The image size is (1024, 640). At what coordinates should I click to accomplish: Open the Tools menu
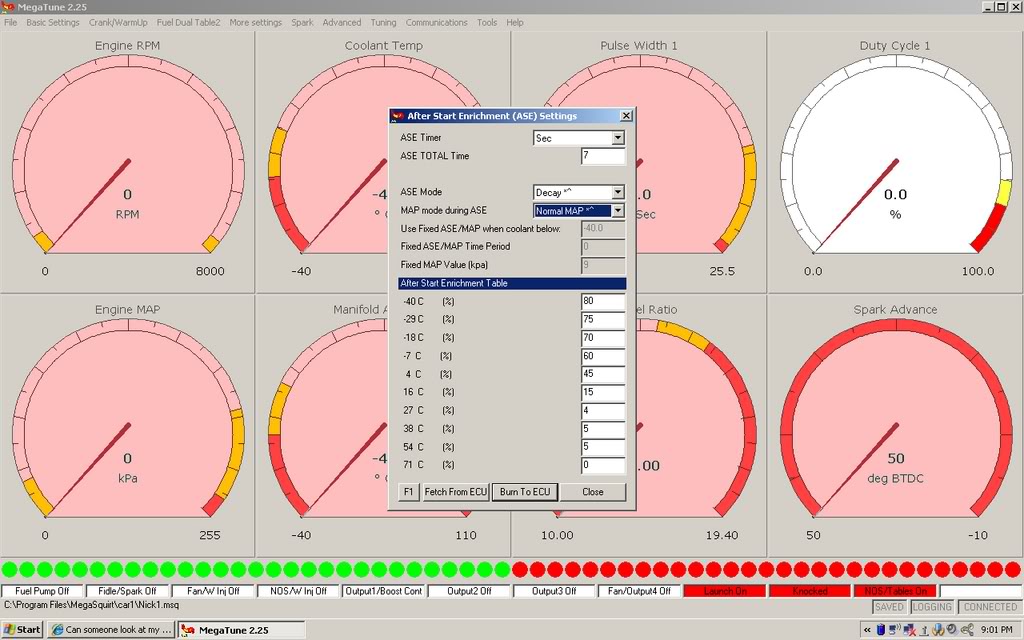tap(487, 22)
